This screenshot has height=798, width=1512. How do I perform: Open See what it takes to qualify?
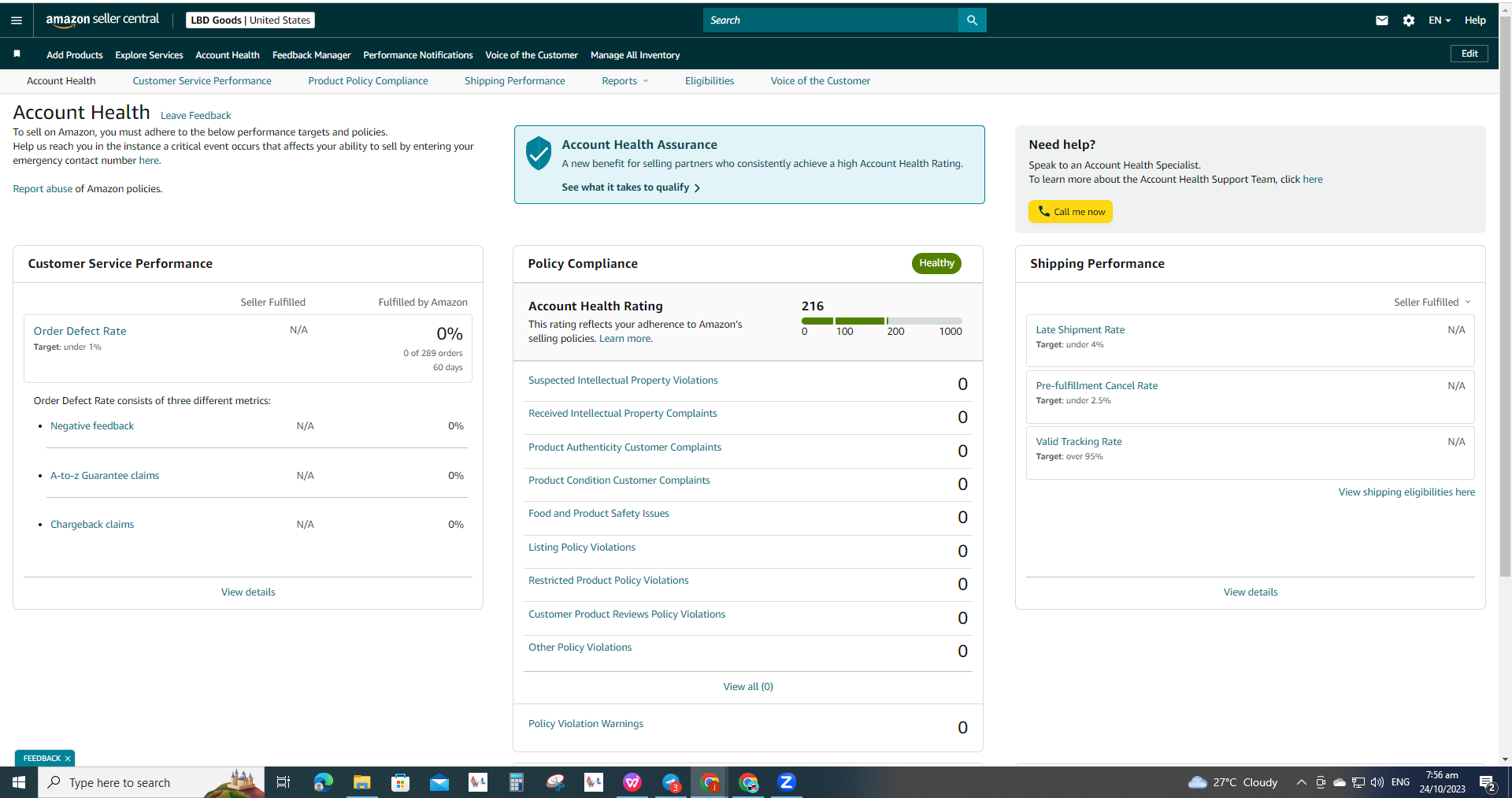point(631,187)
